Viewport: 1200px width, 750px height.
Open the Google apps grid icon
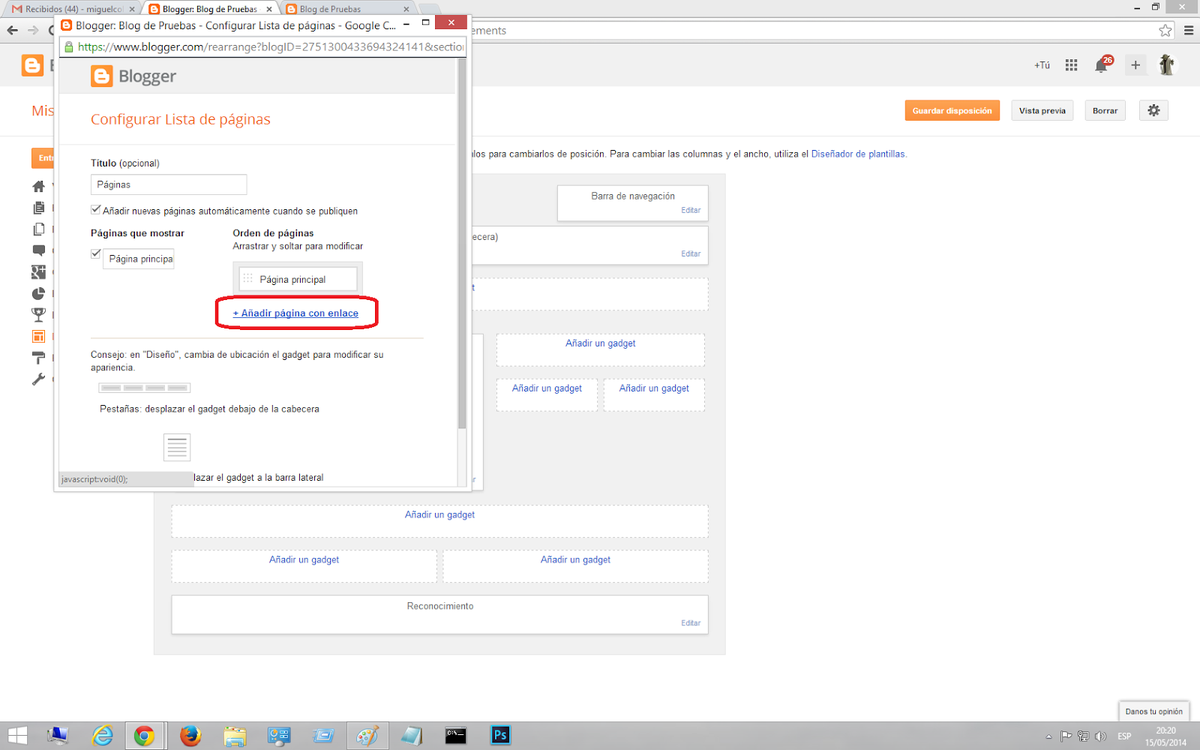(1071, 66)
